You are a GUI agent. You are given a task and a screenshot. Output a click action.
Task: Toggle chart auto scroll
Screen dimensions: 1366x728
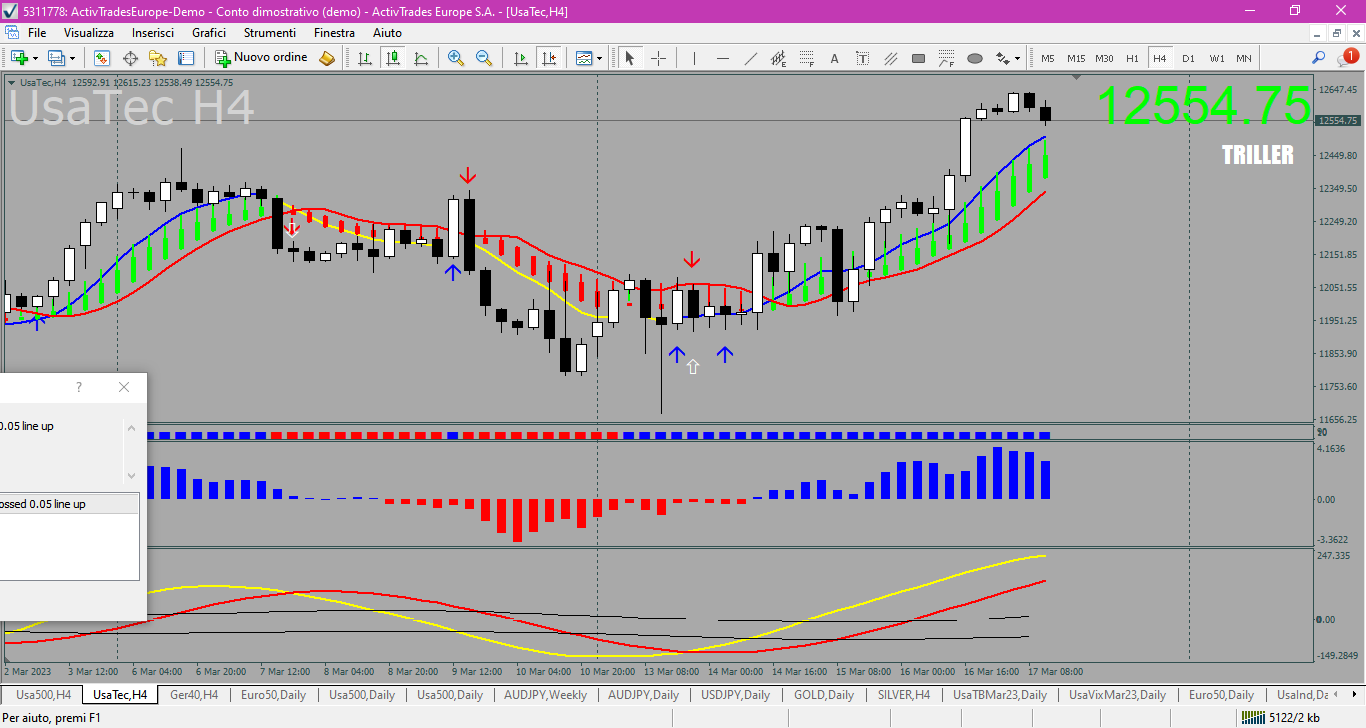[x=520, y=58]
